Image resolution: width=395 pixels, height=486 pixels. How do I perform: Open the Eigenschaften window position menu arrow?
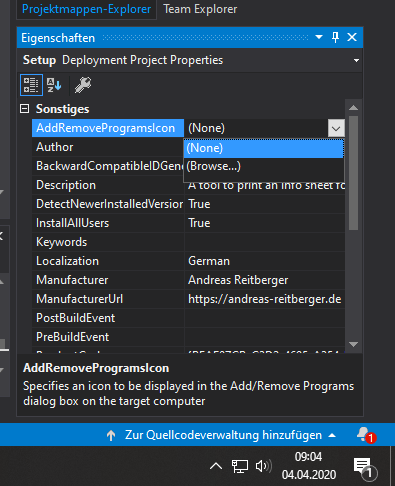(x=319, y=37)
